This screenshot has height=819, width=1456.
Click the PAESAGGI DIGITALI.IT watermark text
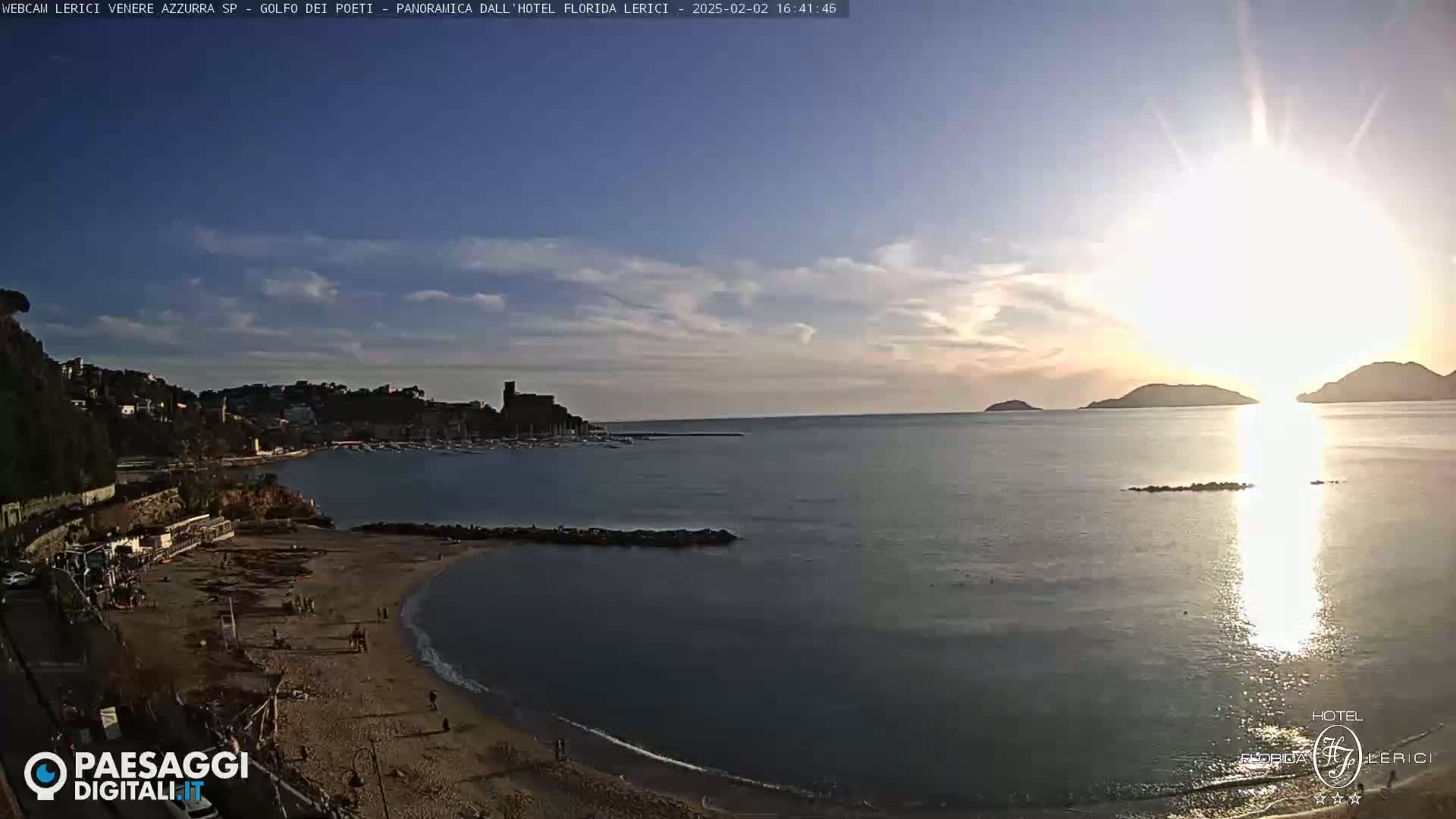point(161,776)
